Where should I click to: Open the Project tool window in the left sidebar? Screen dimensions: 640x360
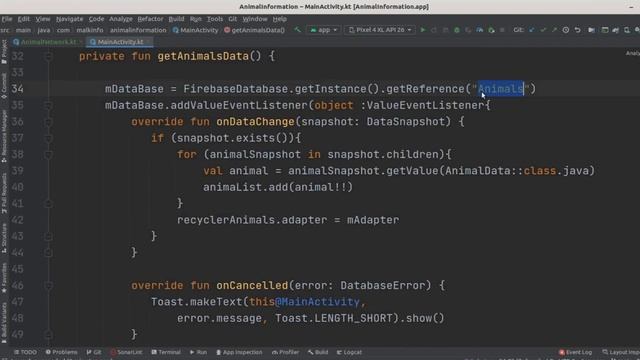click(4, 51)
